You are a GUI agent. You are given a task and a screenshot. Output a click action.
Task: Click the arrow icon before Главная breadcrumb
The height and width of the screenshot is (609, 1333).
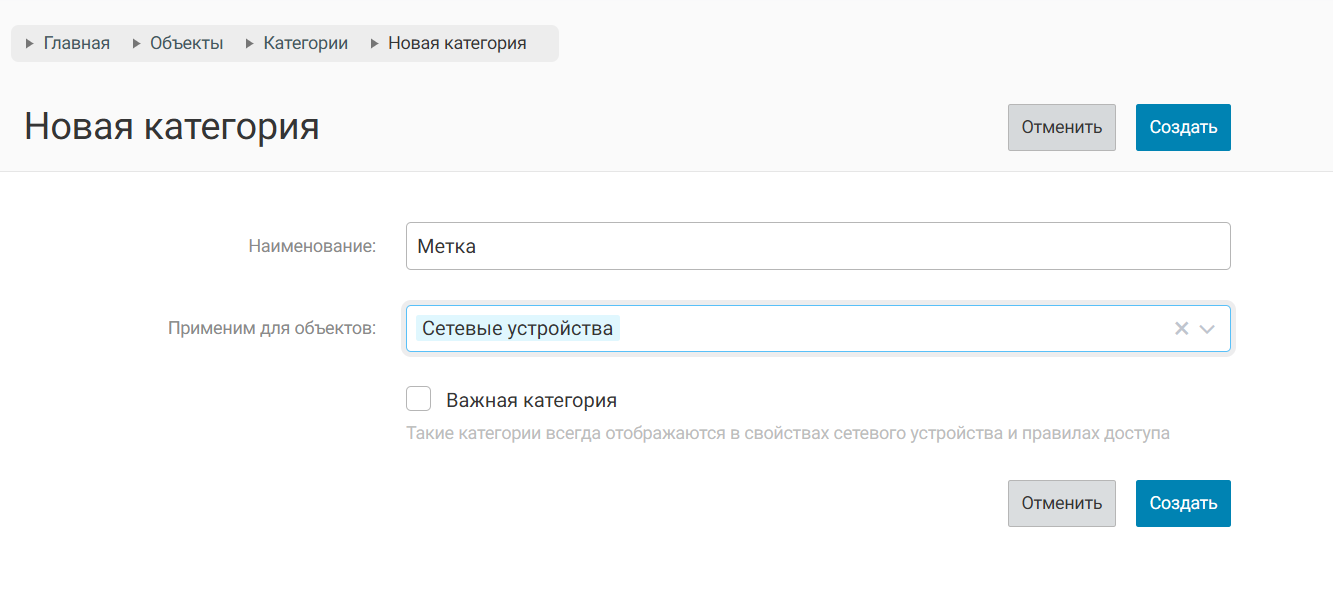click(30, 44)
